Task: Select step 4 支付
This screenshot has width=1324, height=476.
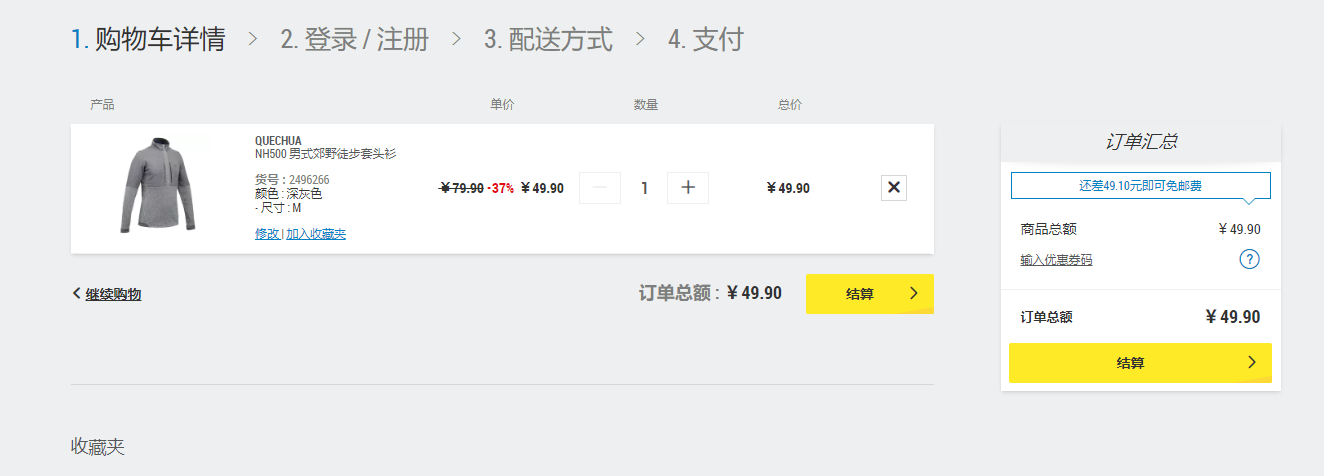Action: [x=706, y=40]
